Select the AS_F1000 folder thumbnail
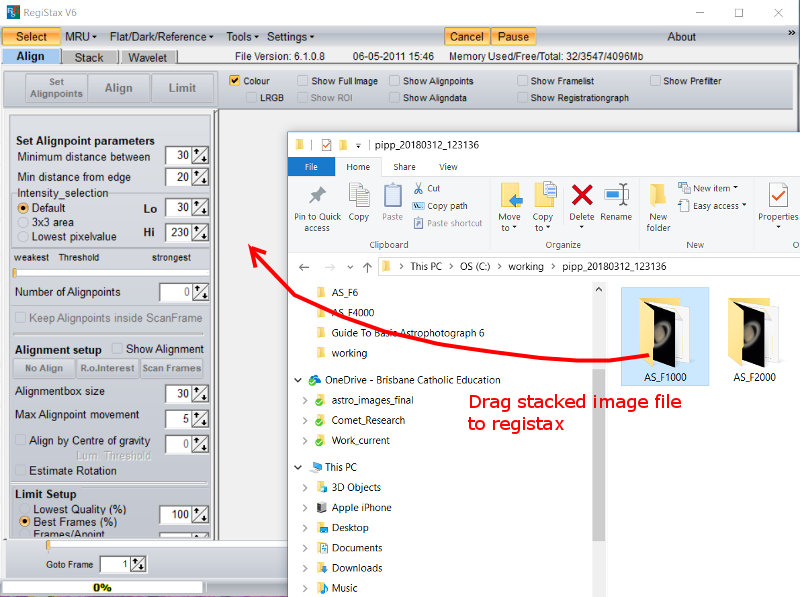Image resolution: width=800 pixels, height=597 pixels. pyautogui.click(x=665, y=336)
